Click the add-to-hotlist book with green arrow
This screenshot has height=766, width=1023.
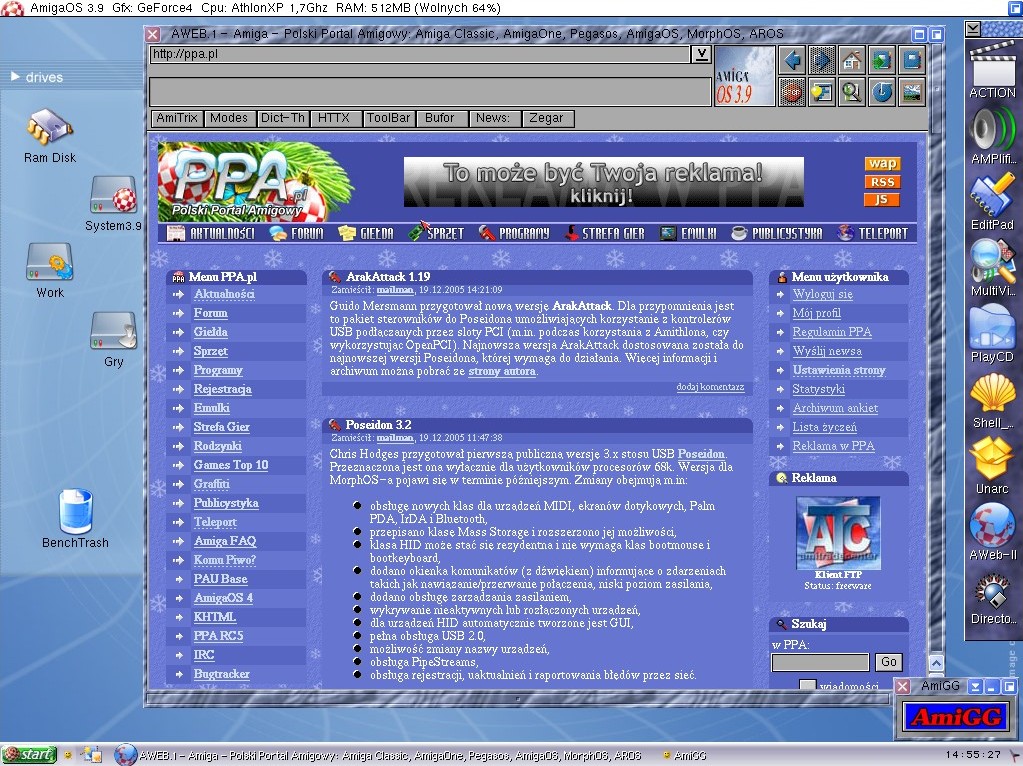pyautogui.click(x=881, y=61)
